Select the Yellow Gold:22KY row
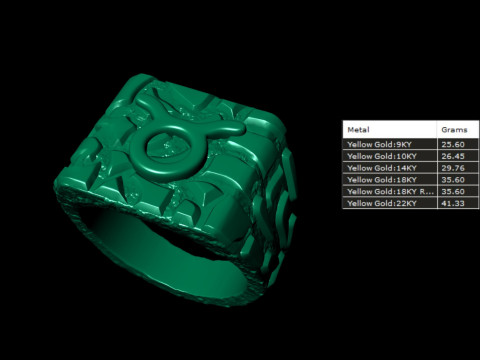Screen dimensions: 480x360 click(x=411, y=203)
